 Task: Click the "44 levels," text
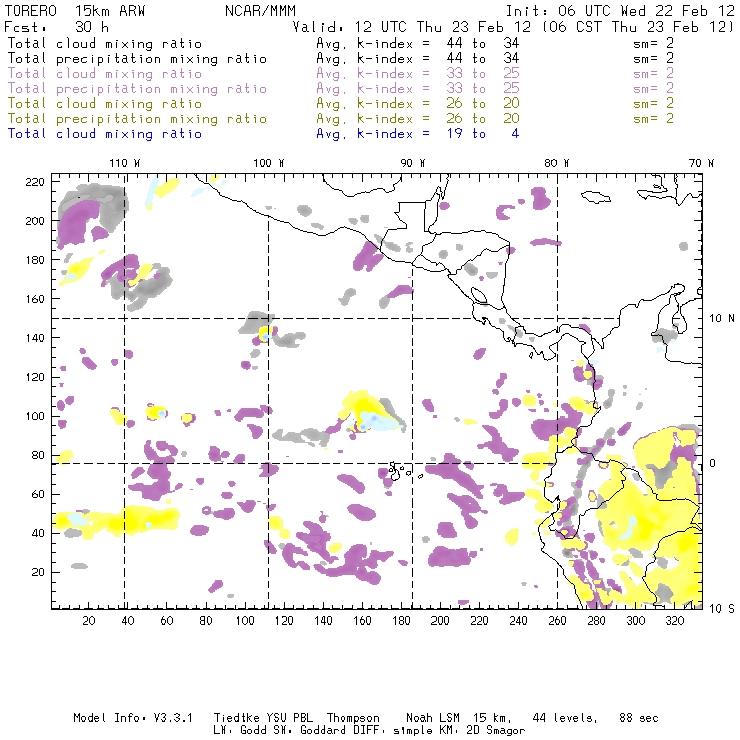coord(565,718)
